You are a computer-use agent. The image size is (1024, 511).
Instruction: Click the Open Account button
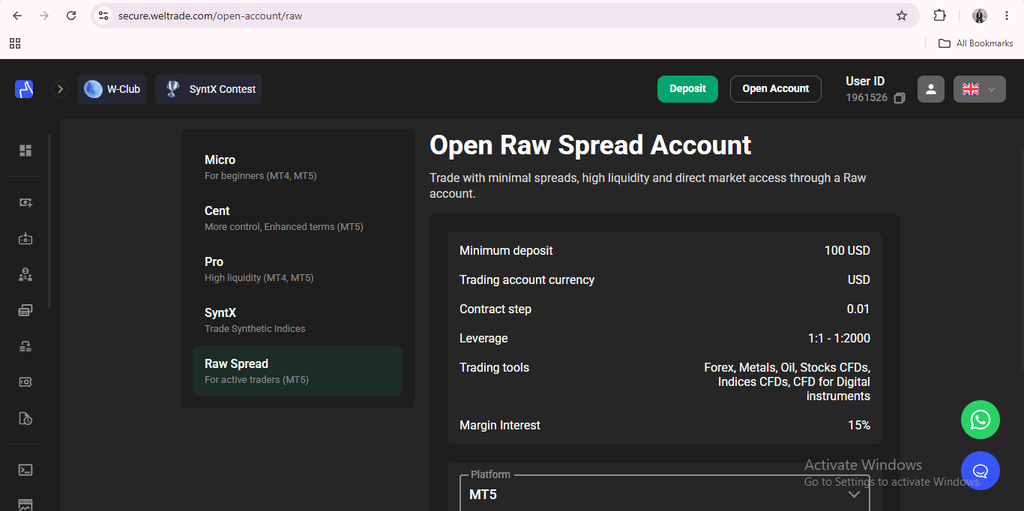(775, 89)
